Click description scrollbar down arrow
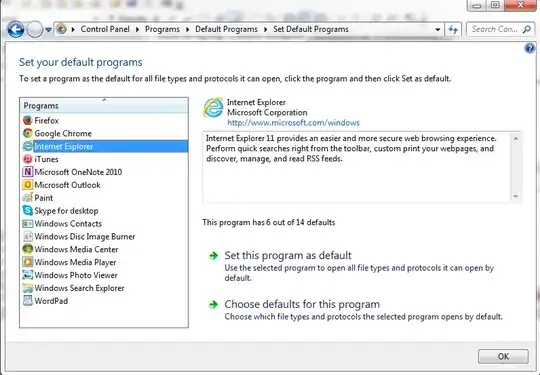This screenshot has height=375, width=540. 516,196
